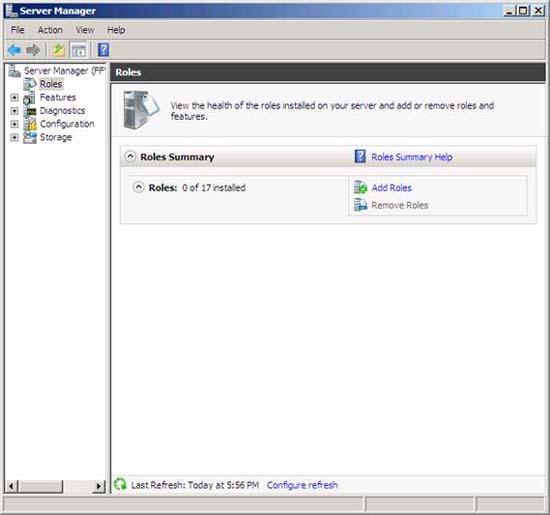The height and width of the screenshot is (515, 550).
Task: Open the View menu
Action: click(85, 30)
